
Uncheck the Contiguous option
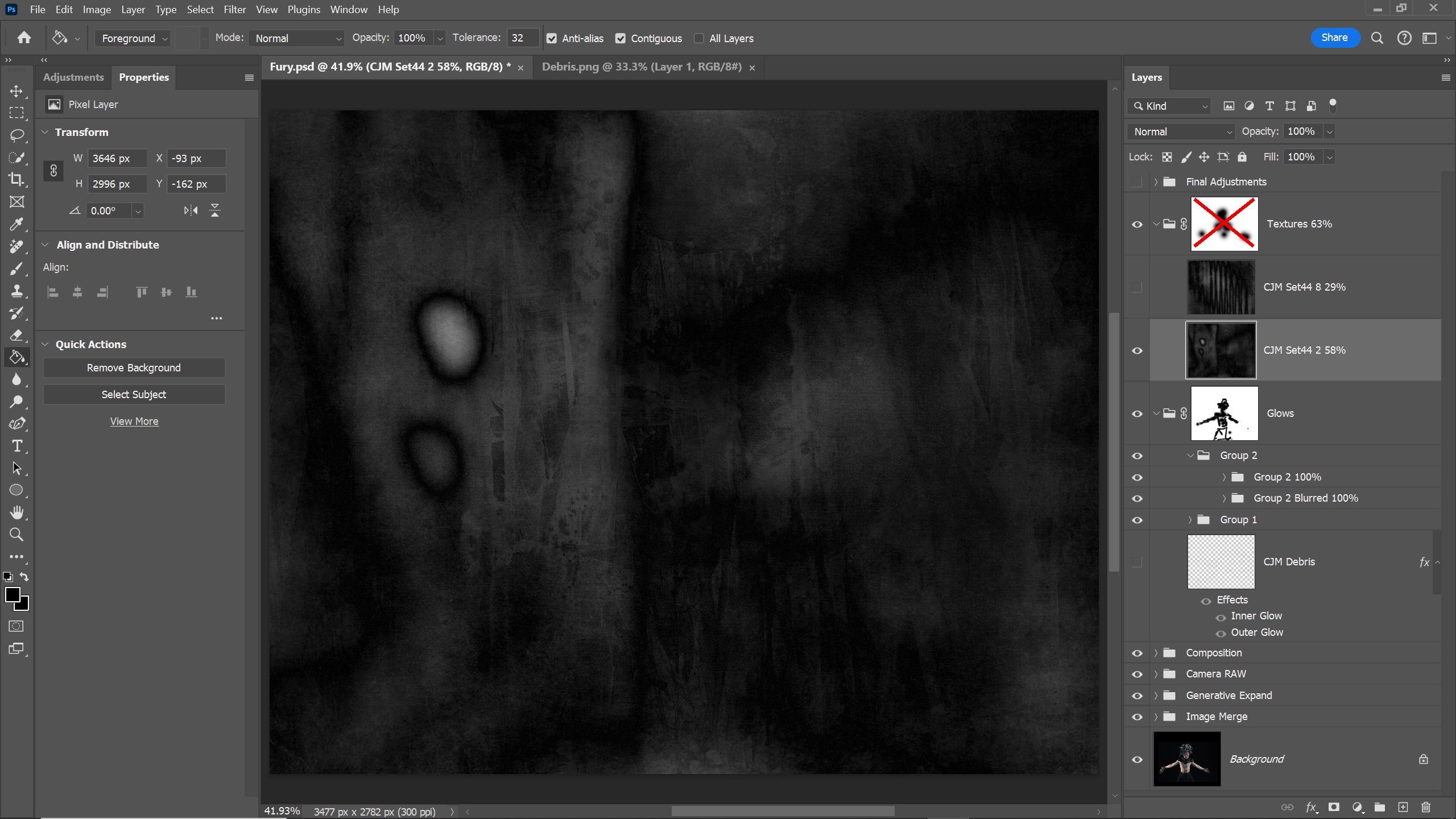621,39
